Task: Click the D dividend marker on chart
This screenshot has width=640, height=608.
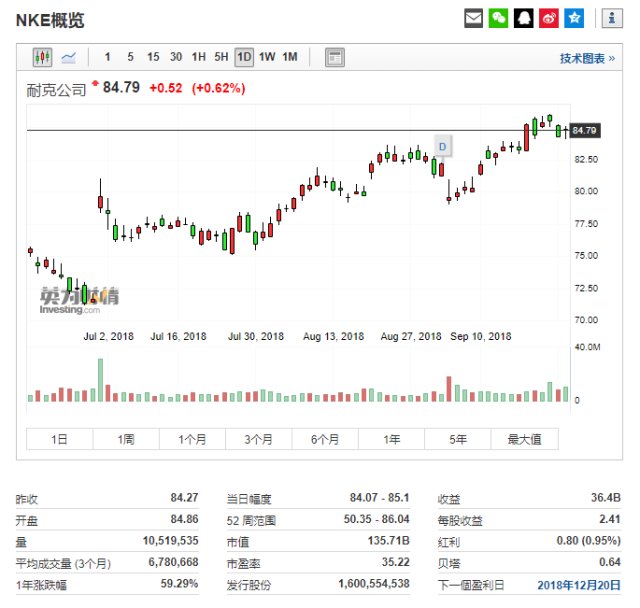Action: click(442, 146)
